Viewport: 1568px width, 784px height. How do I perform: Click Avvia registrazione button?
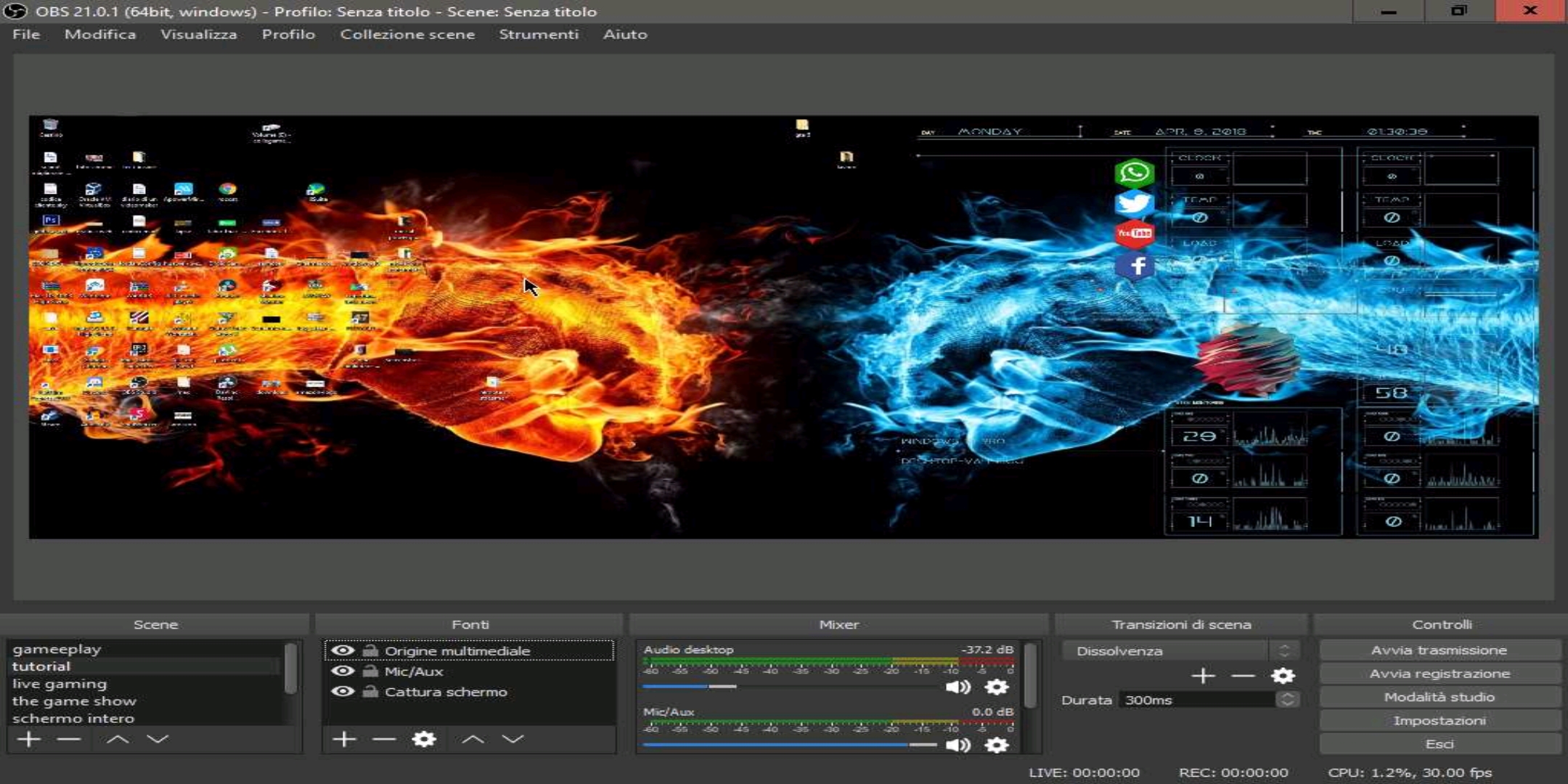[1440, 674]
